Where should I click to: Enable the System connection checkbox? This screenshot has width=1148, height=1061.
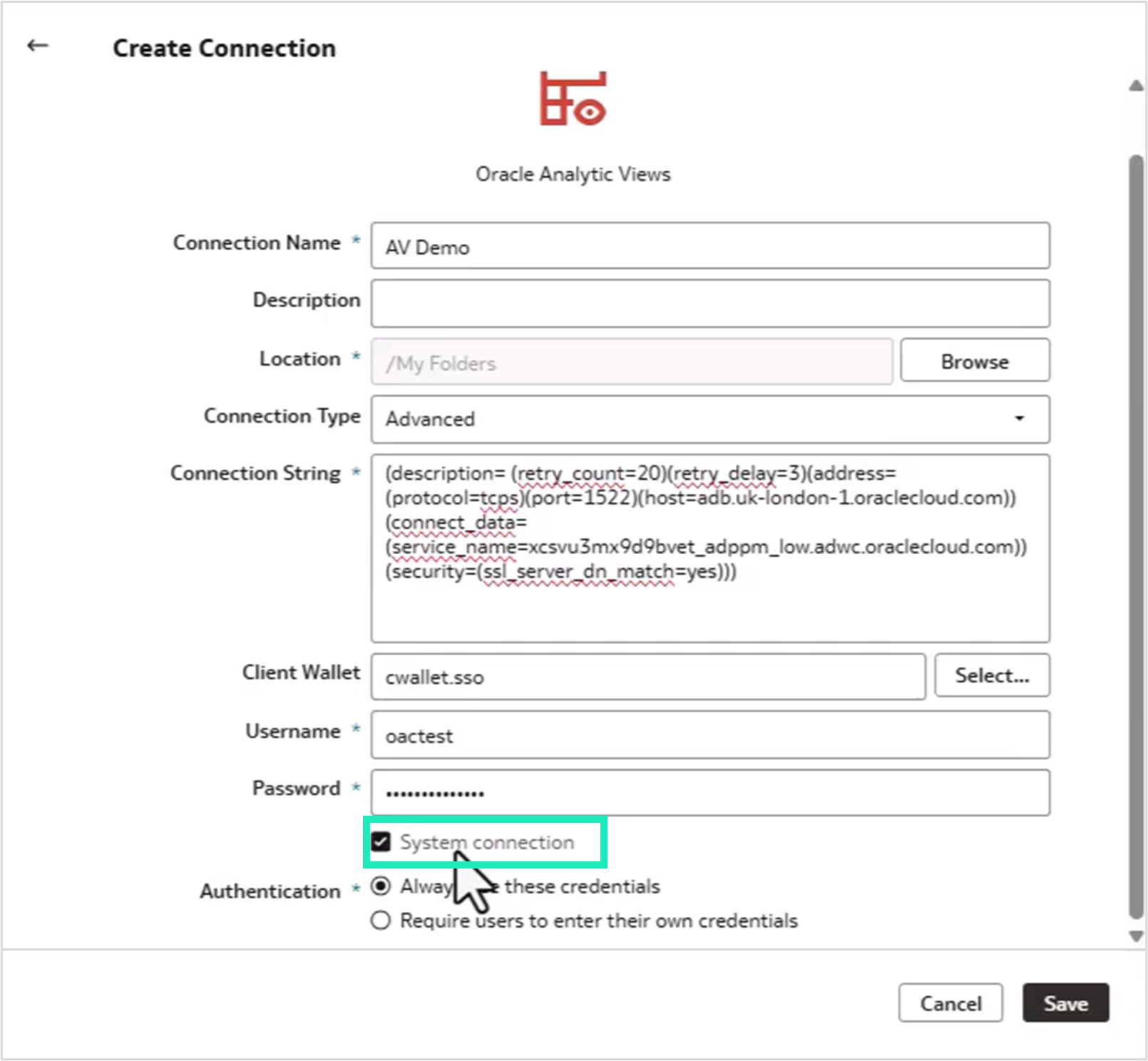tap(382, 842)
